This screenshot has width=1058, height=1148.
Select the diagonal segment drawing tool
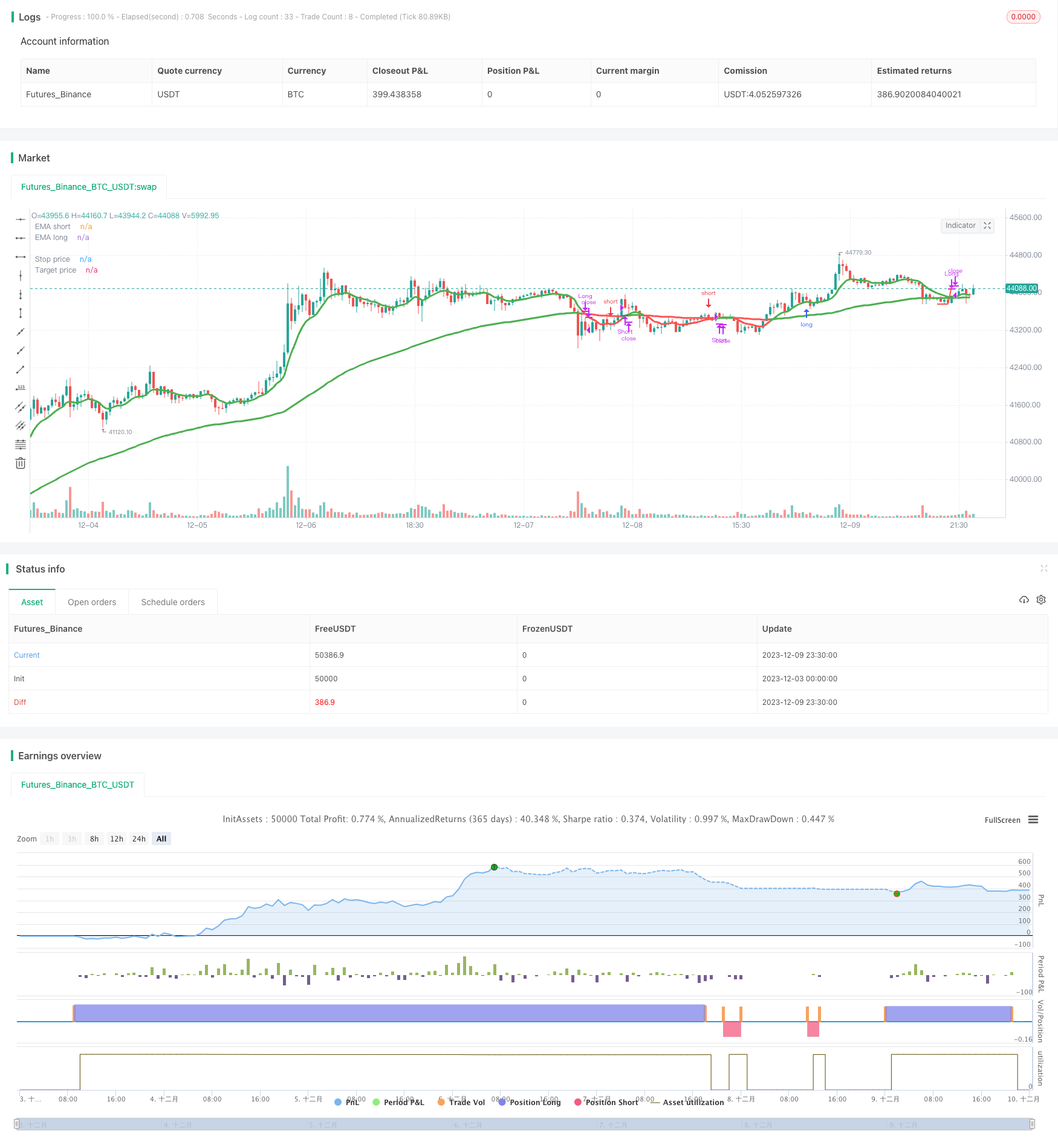[21, 369]
